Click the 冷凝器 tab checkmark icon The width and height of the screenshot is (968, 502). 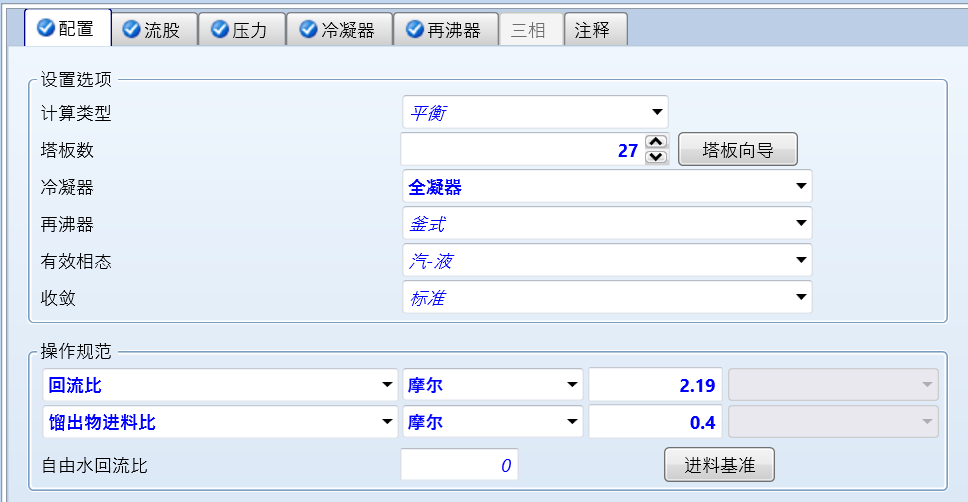click(x=307, y=30)
